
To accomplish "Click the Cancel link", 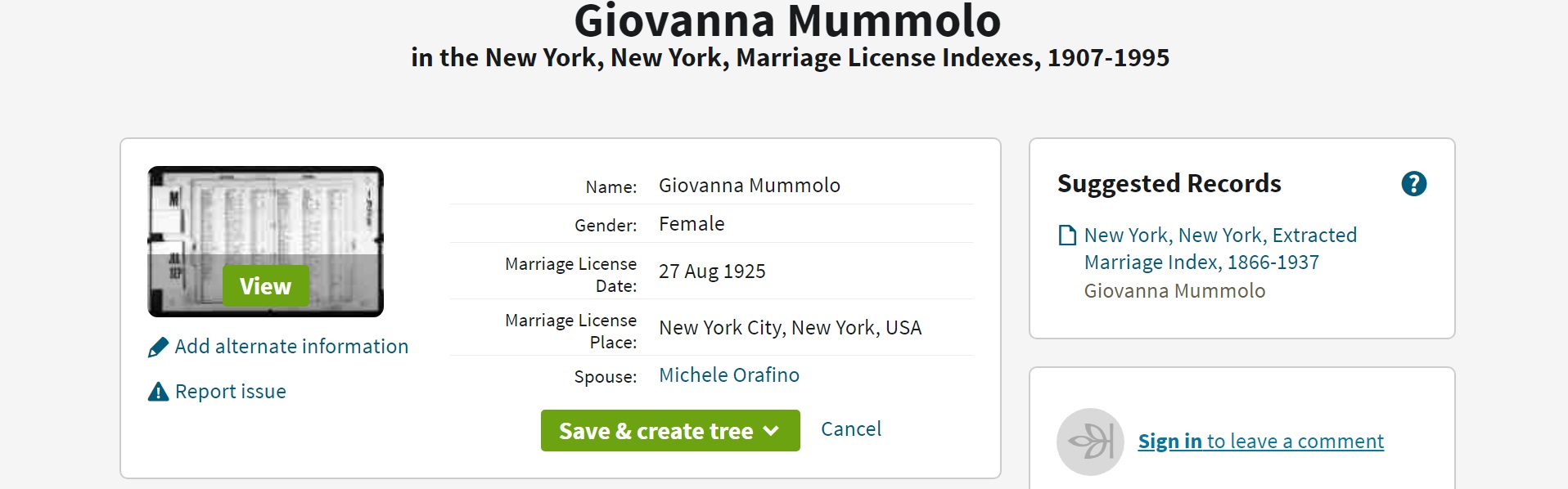I will 851,429.
